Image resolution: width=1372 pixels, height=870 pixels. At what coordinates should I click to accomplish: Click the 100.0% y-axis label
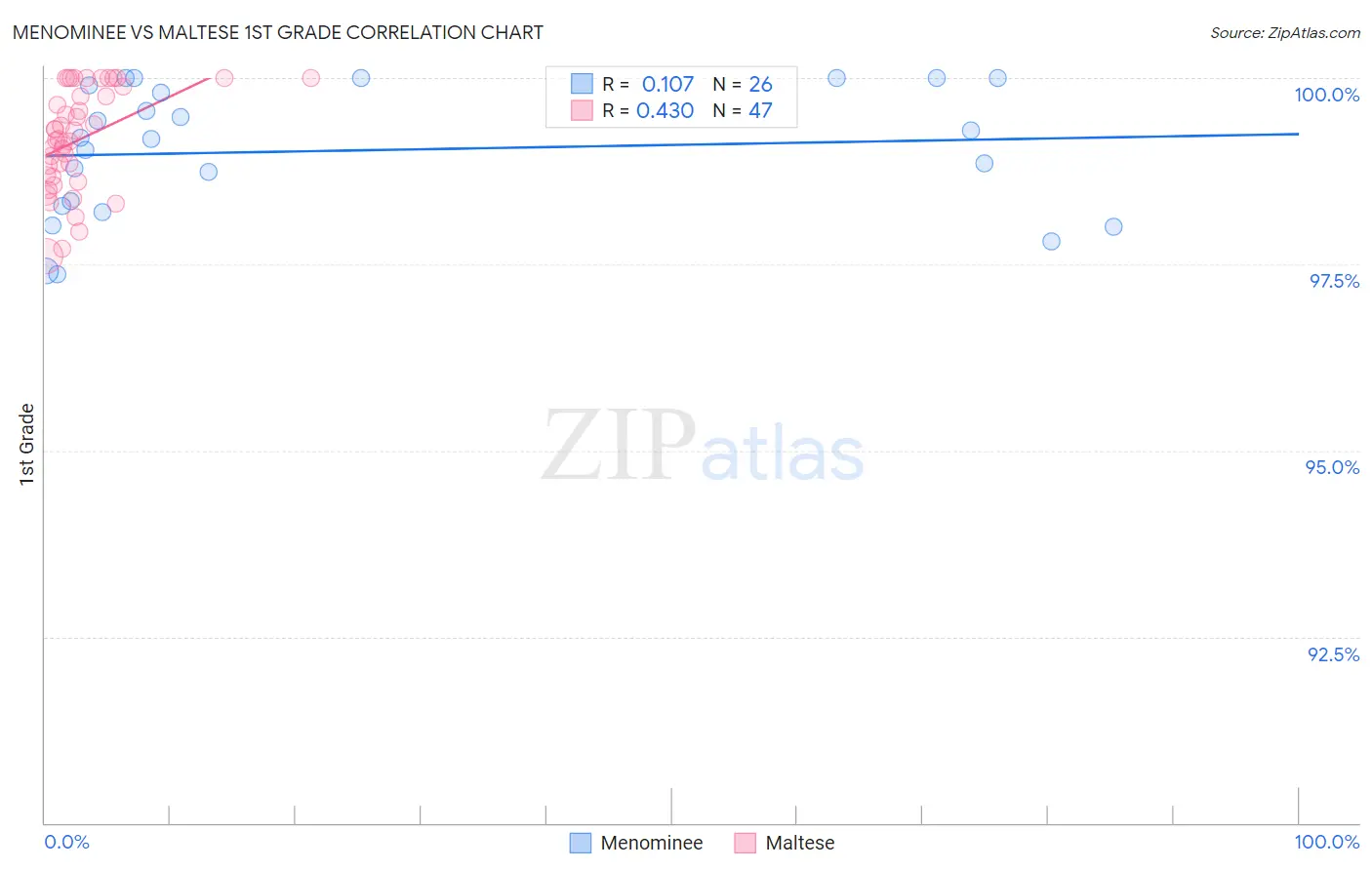pos(1326,95)
